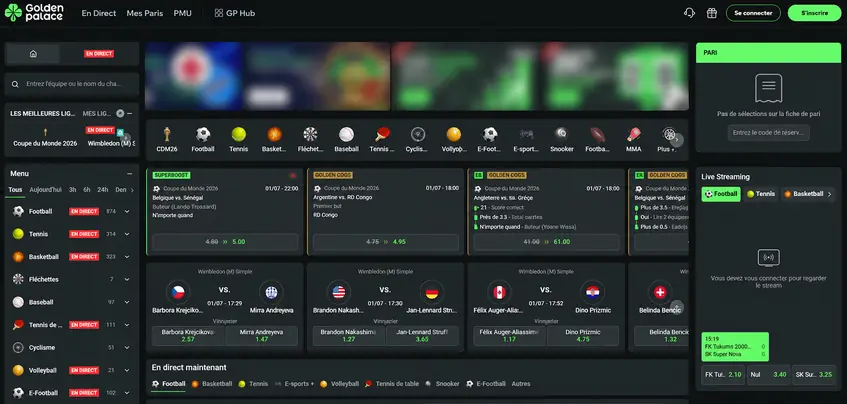Show more live streaming sports arrow
This screenshot has width=847, height=404.
click(830, 194)
